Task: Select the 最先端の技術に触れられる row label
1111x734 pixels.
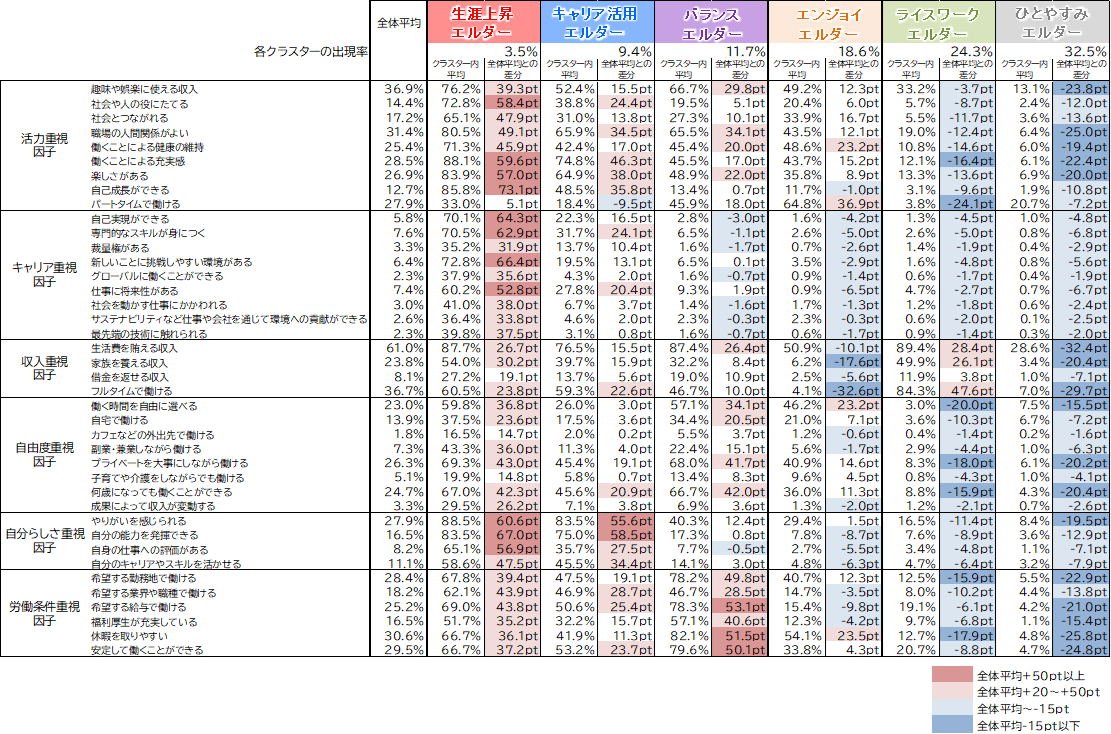Action: pos(149,334)
